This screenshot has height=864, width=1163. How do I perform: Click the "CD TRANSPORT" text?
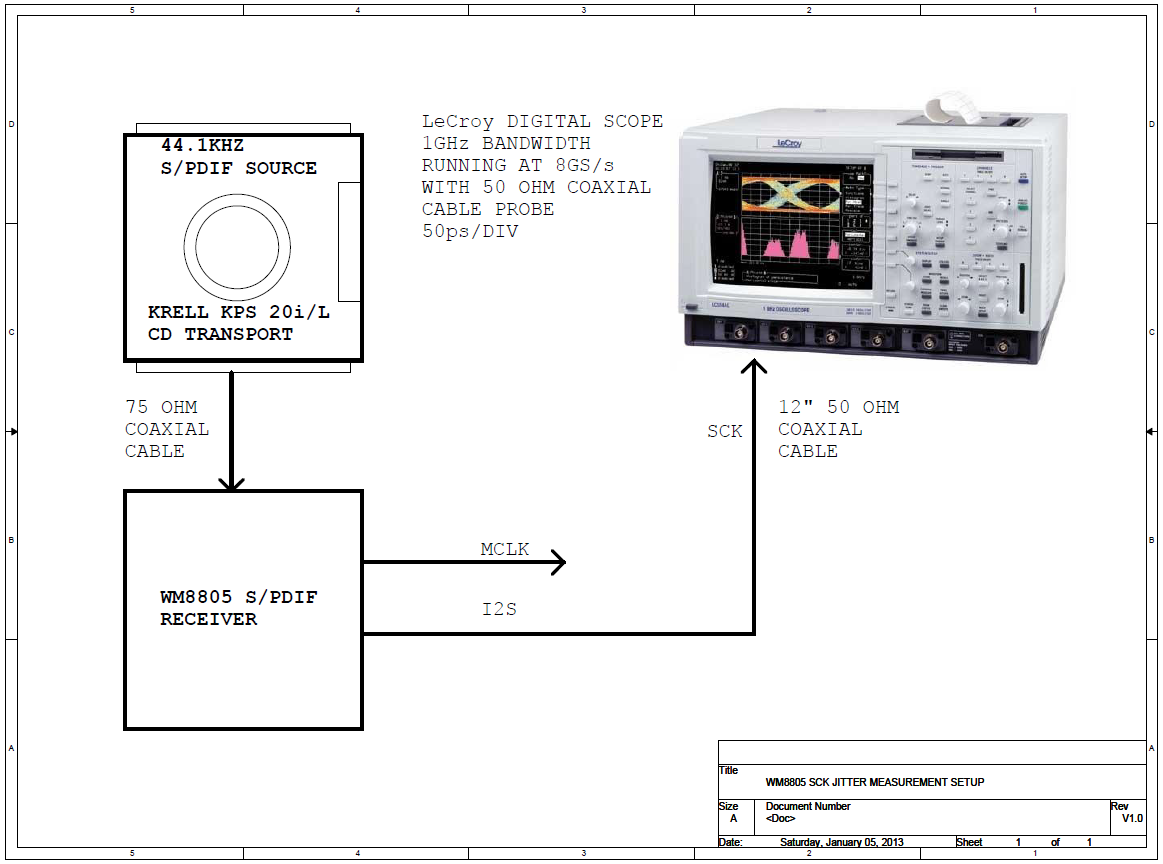coord(220,334)
